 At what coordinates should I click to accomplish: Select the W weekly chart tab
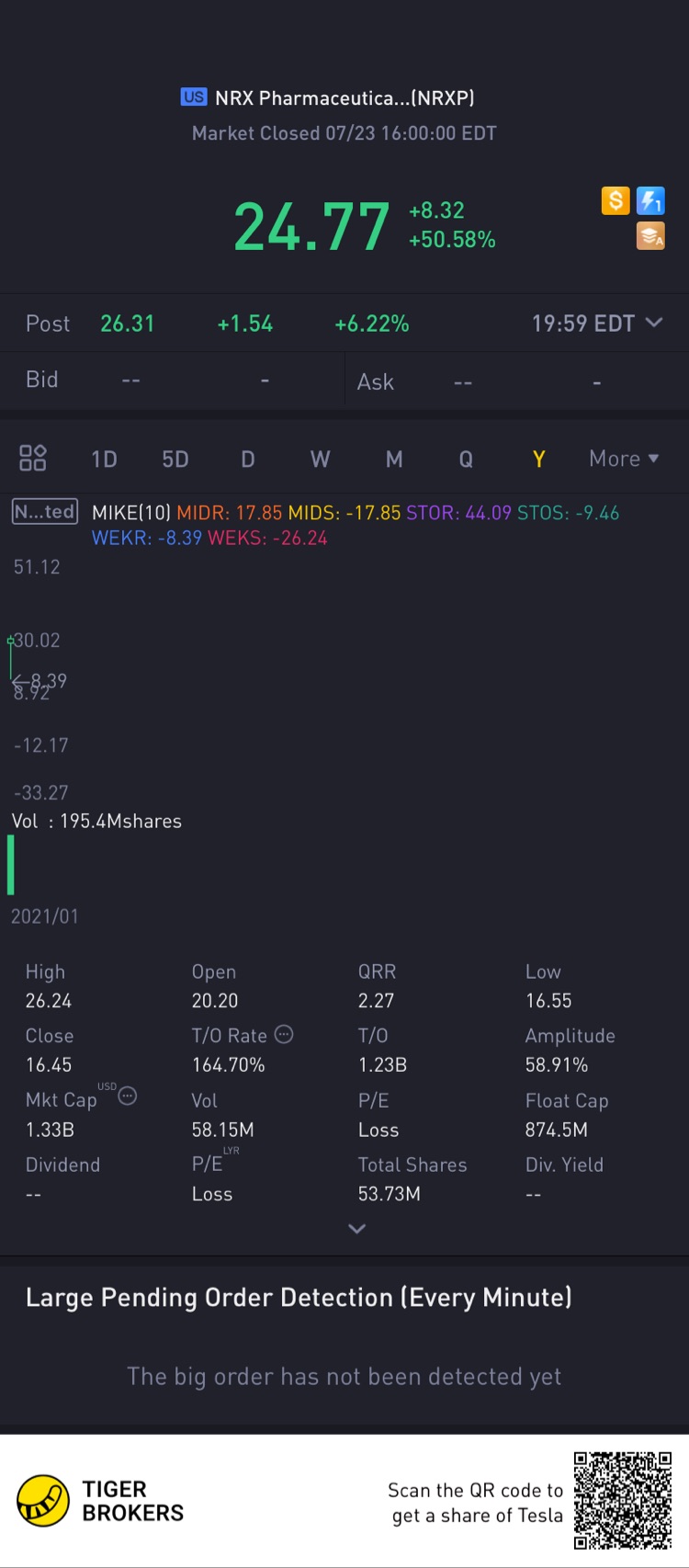click(320, 459)
